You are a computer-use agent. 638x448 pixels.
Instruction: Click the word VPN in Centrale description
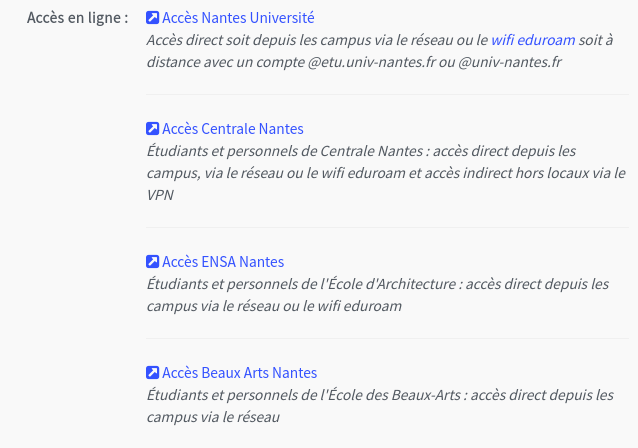click(x=160, y=195)
